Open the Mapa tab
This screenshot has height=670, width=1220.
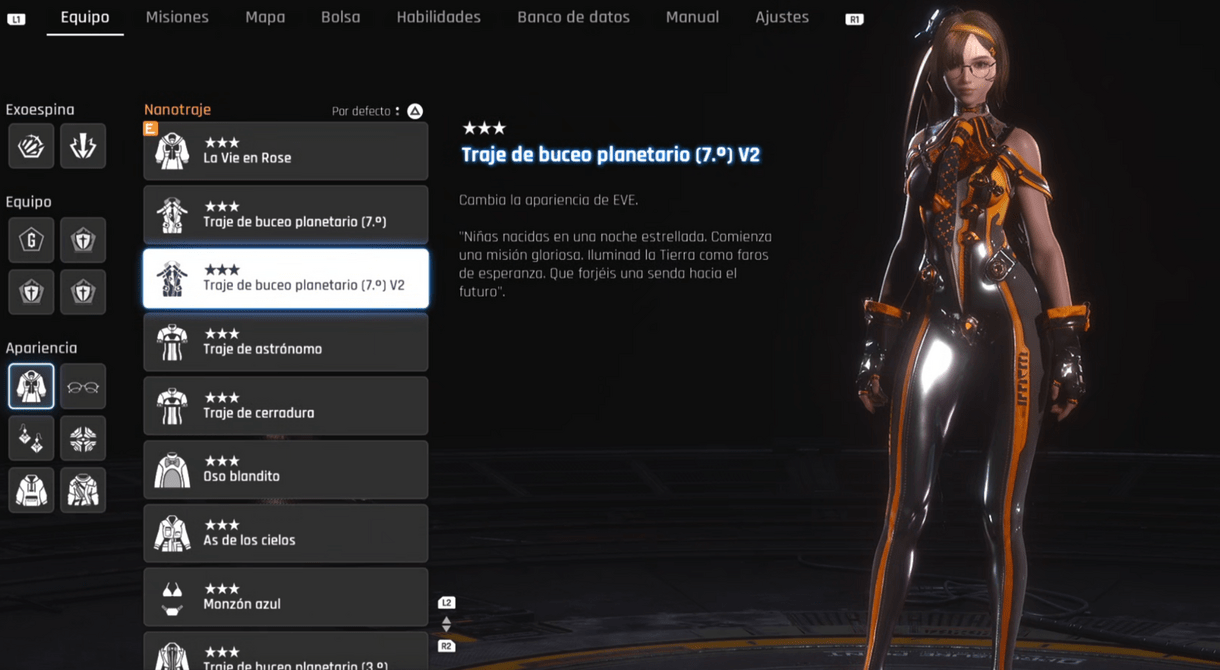pyautogui.click(x=265, y=17)
